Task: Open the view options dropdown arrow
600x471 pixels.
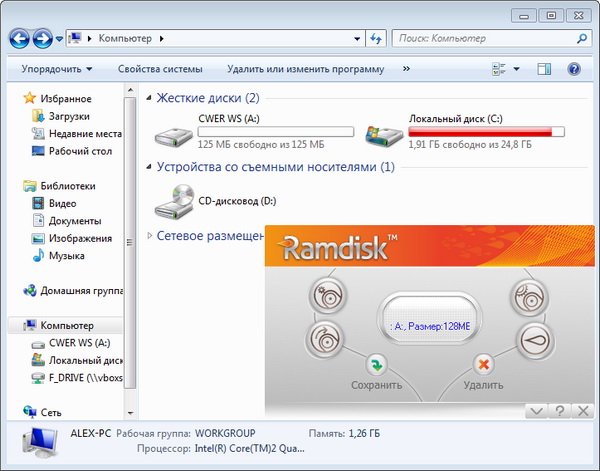Action: [516, 69]
